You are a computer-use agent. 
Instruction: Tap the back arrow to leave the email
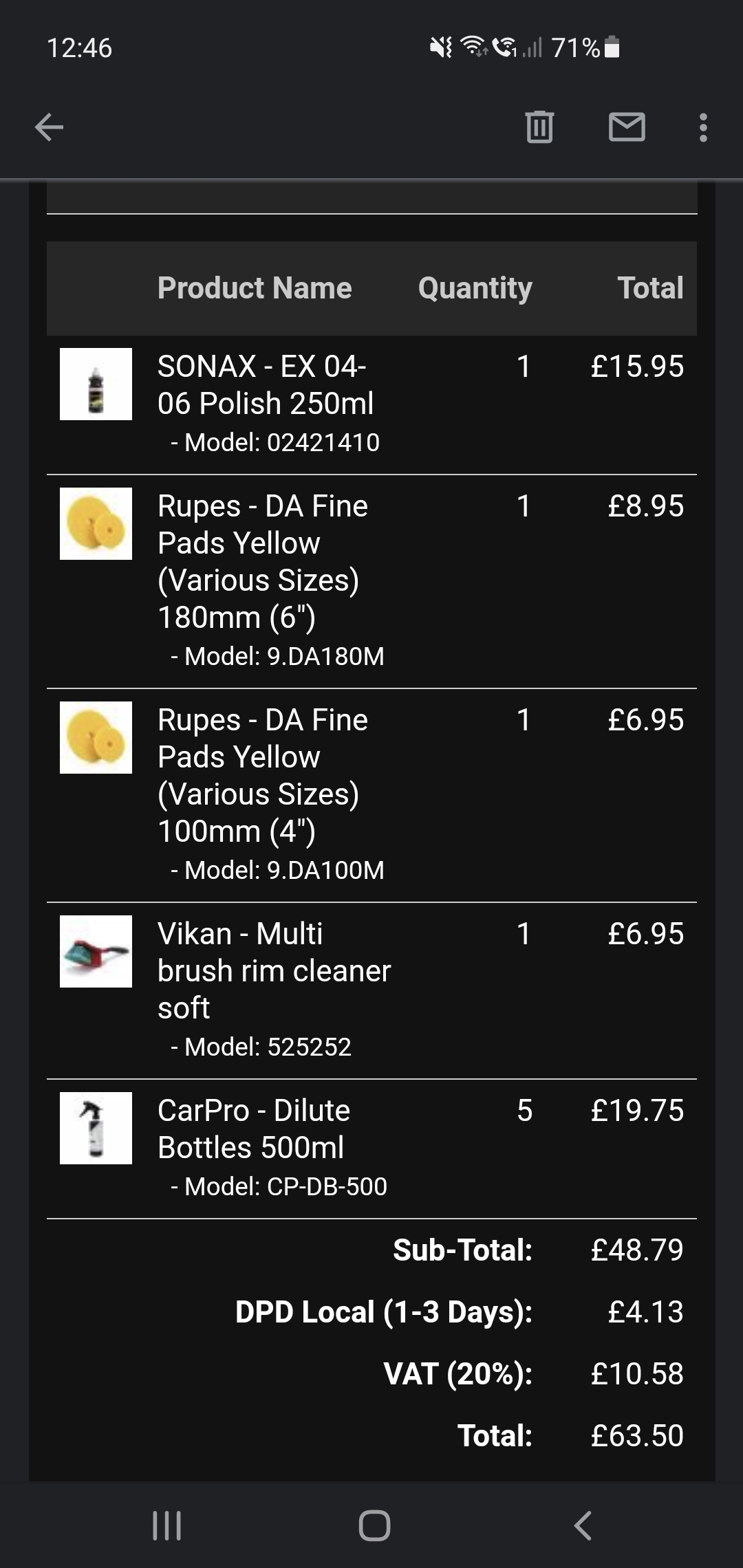[x=49, y=127]
